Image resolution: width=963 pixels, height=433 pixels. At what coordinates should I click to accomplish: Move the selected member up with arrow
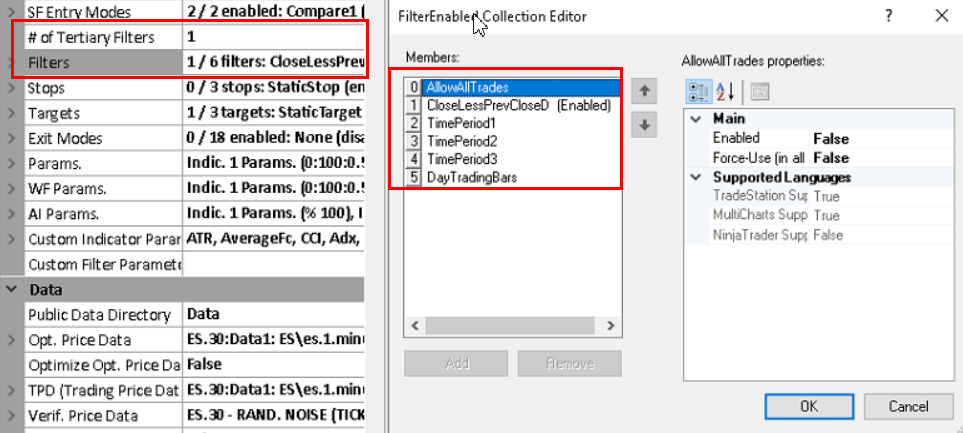645,91
